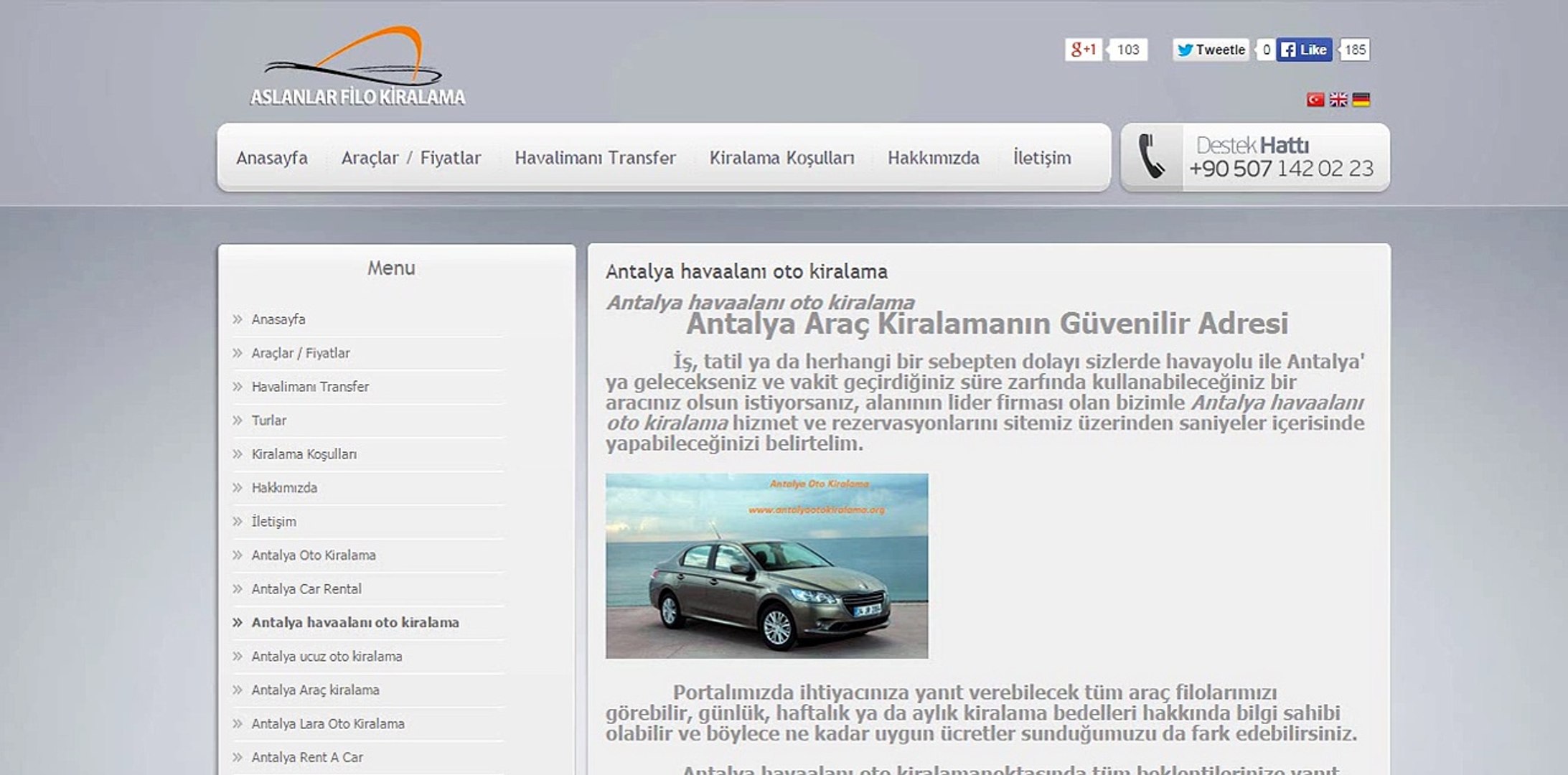Select the German flag language icon

coord(1361,100)
